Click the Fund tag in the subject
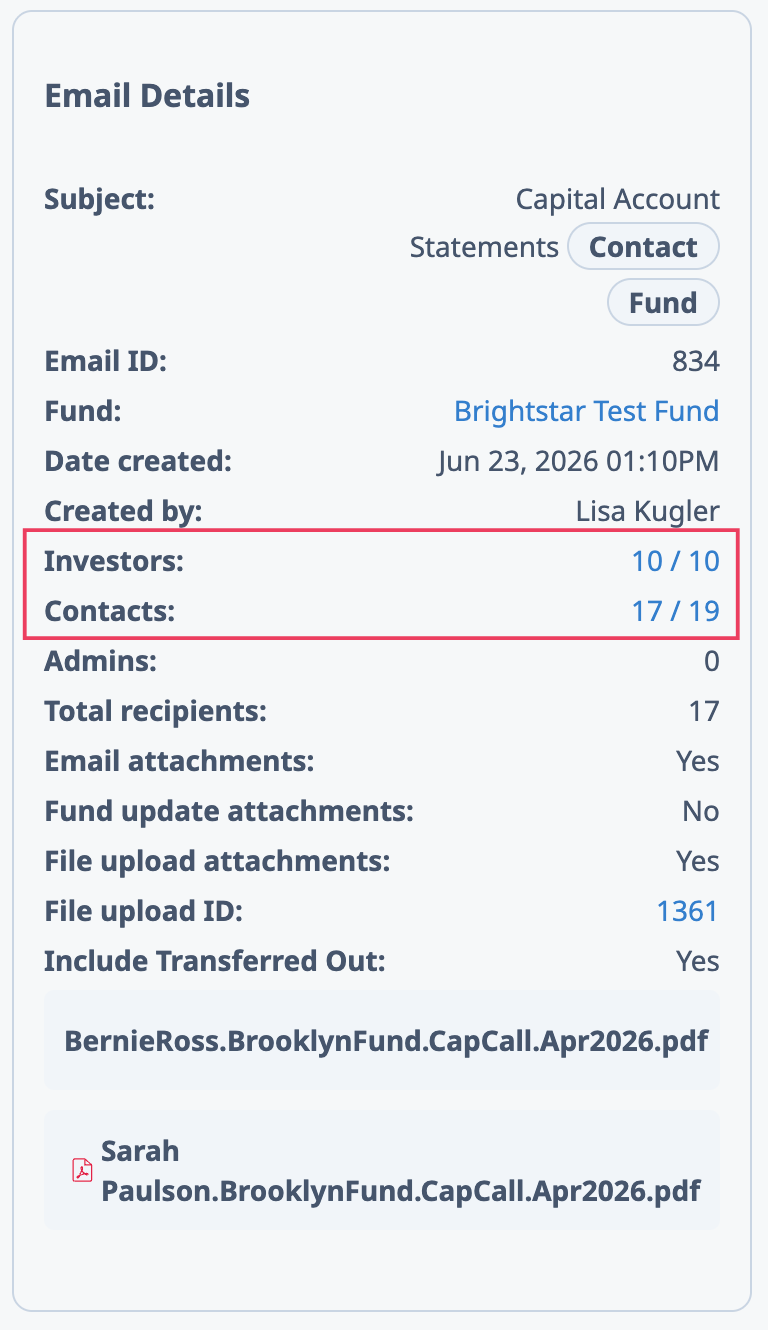The width and height of the screenshot is (768, 1330). pos(663,302)
